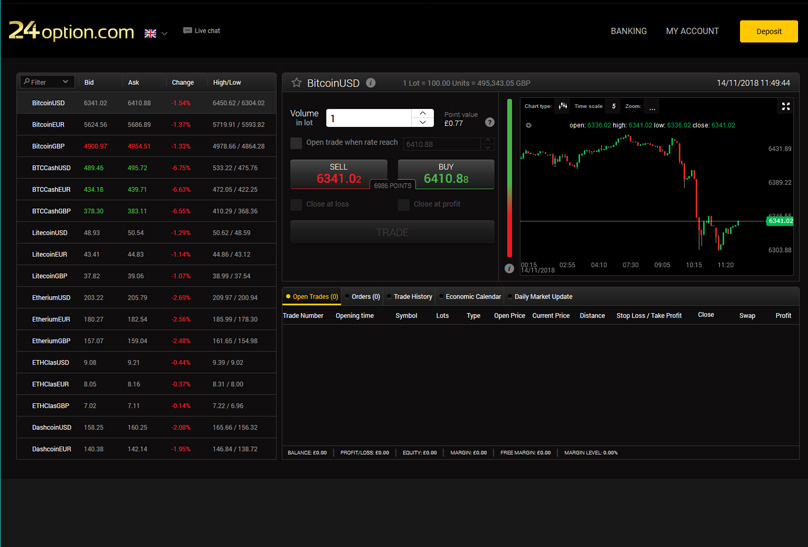Sort by the High/Low column header
The height and width of the screenshot is (547, 808).
pos(227,82)
